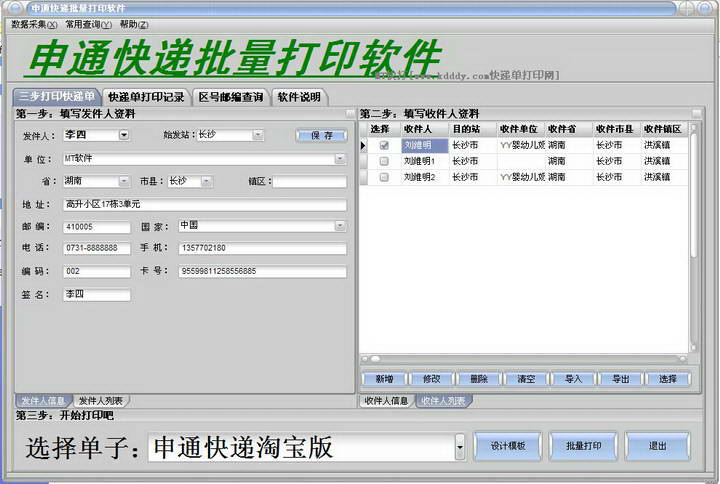Click the row selector arrow of first row
Image resolution: width=720 pixels, height=484 pixels.
[x=364, y=146]
